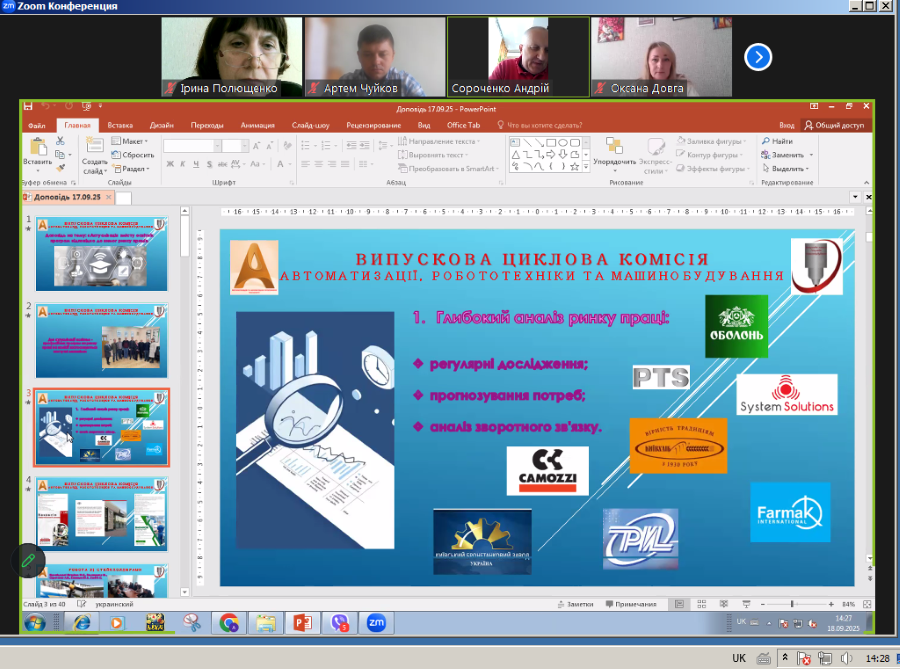
Task: Show next Zoom participants with the blue arrow button
Action: click(758, 57)
